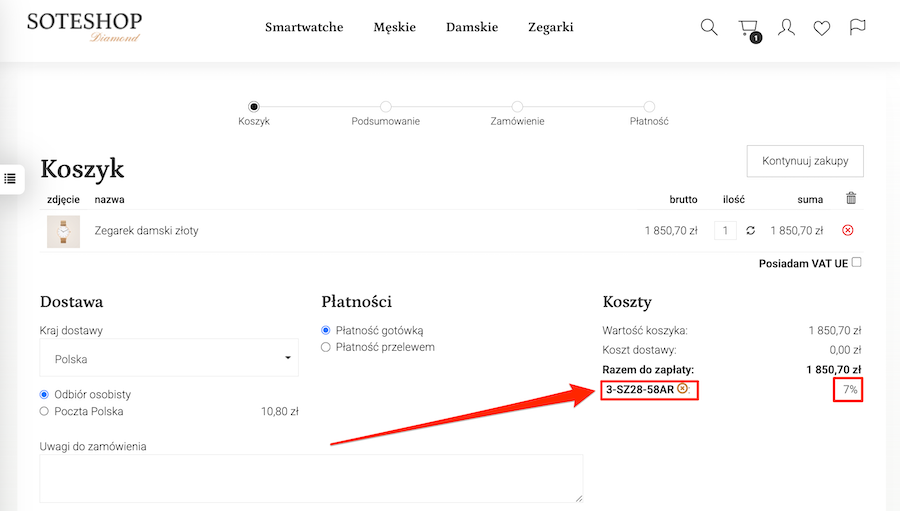This screenshot has height=511, width=900.
Task: Choose Płatność przelewem payment
Action: click(x=325, y=347)
